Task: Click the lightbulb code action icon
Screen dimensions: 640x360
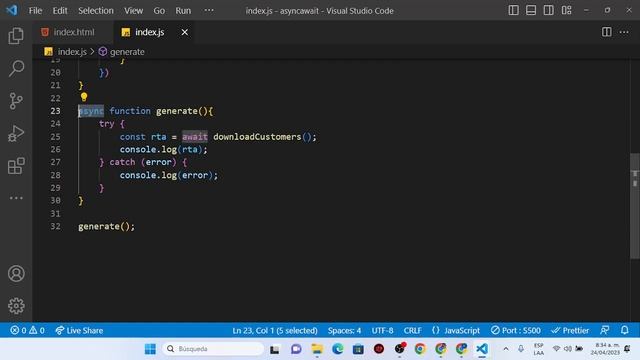Action: pyautogui.click(x=84, y=97)
